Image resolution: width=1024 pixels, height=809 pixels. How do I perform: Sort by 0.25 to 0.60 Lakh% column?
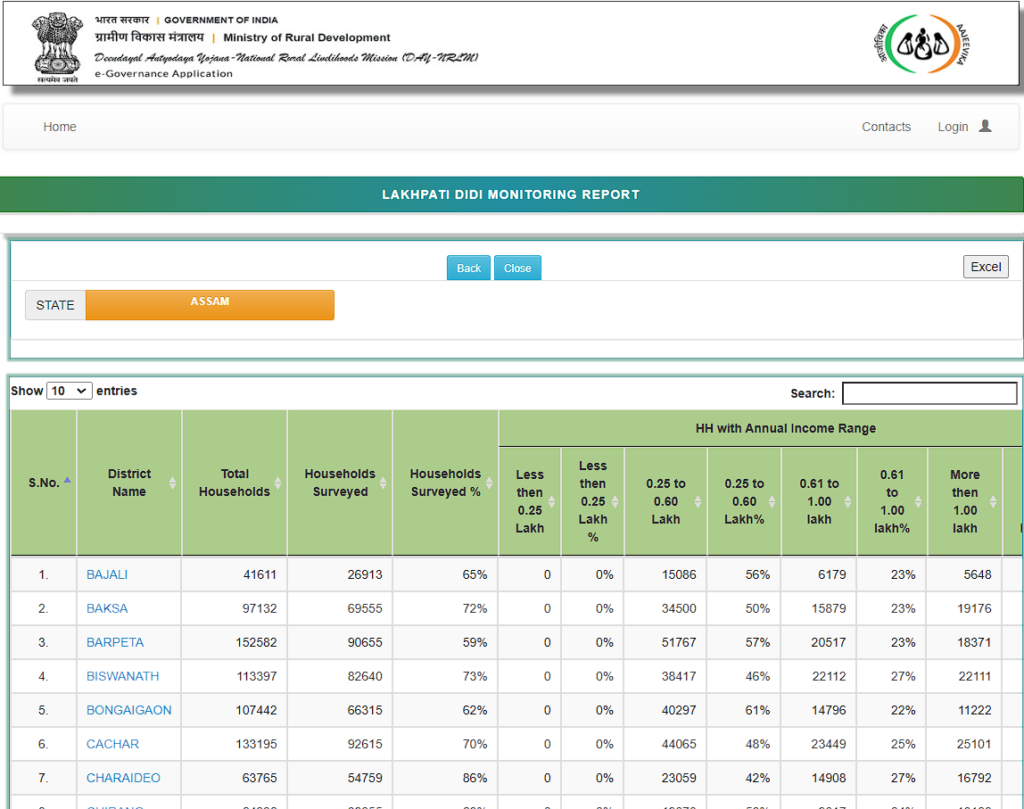[x=772, y=501]
